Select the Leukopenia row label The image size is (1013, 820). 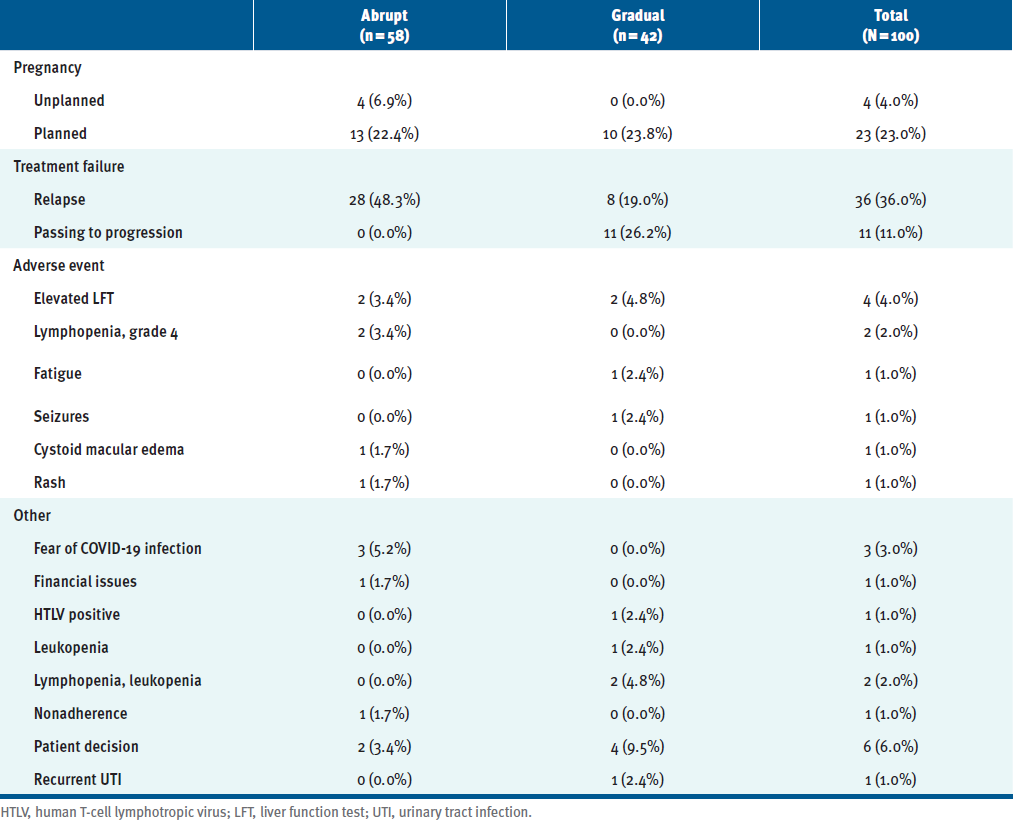tap(71, 647)
